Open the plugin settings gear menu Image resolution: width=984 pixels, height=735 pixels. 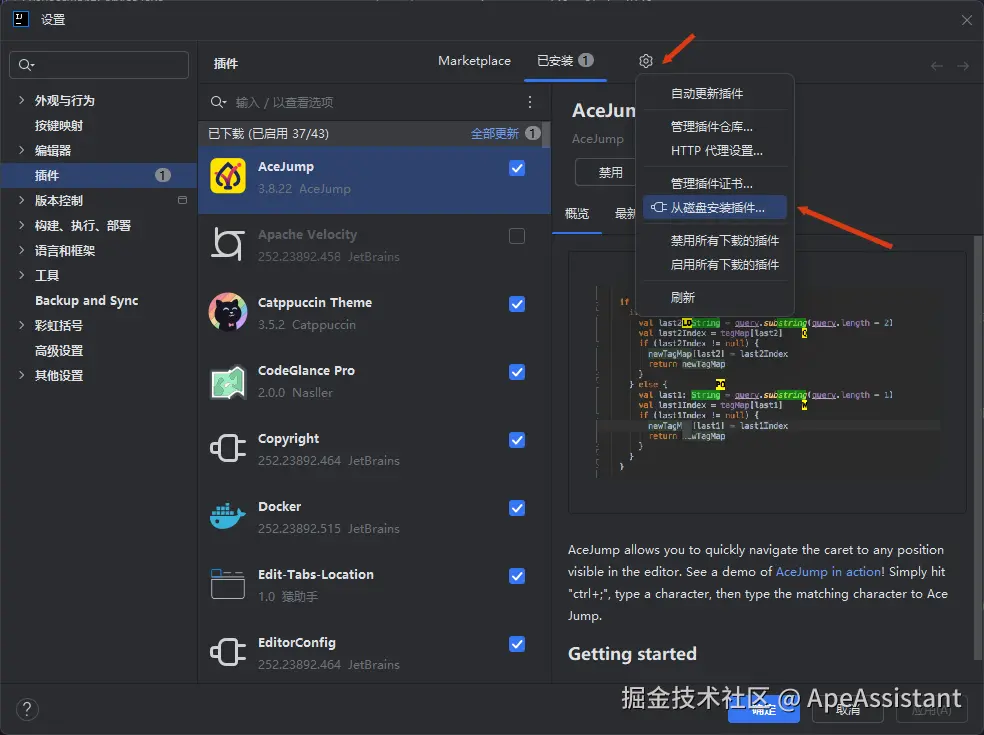click(x=646, y=61)
